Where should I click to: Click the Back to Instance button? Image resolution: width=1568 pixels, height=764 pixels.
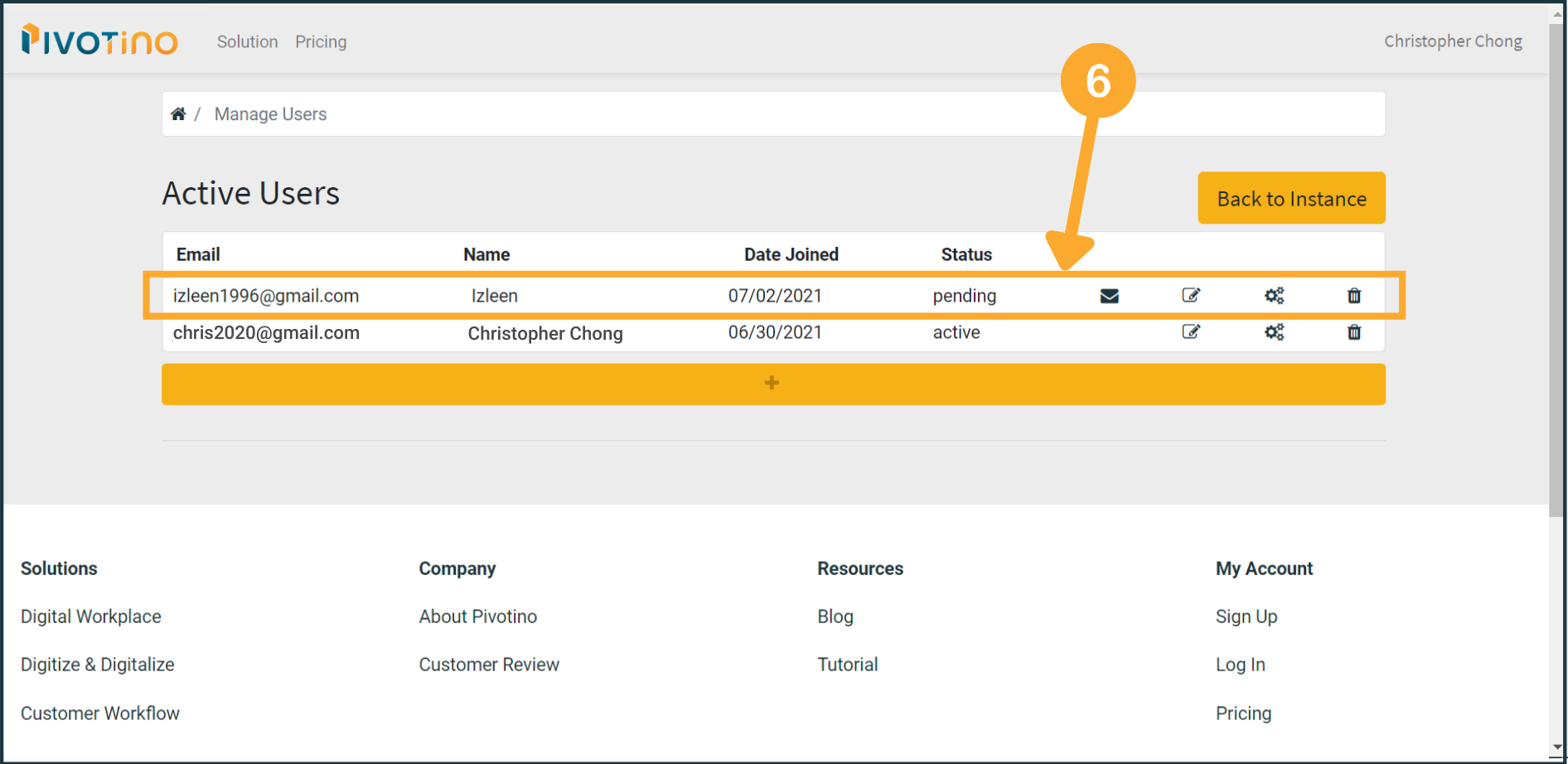[1290, 198]
